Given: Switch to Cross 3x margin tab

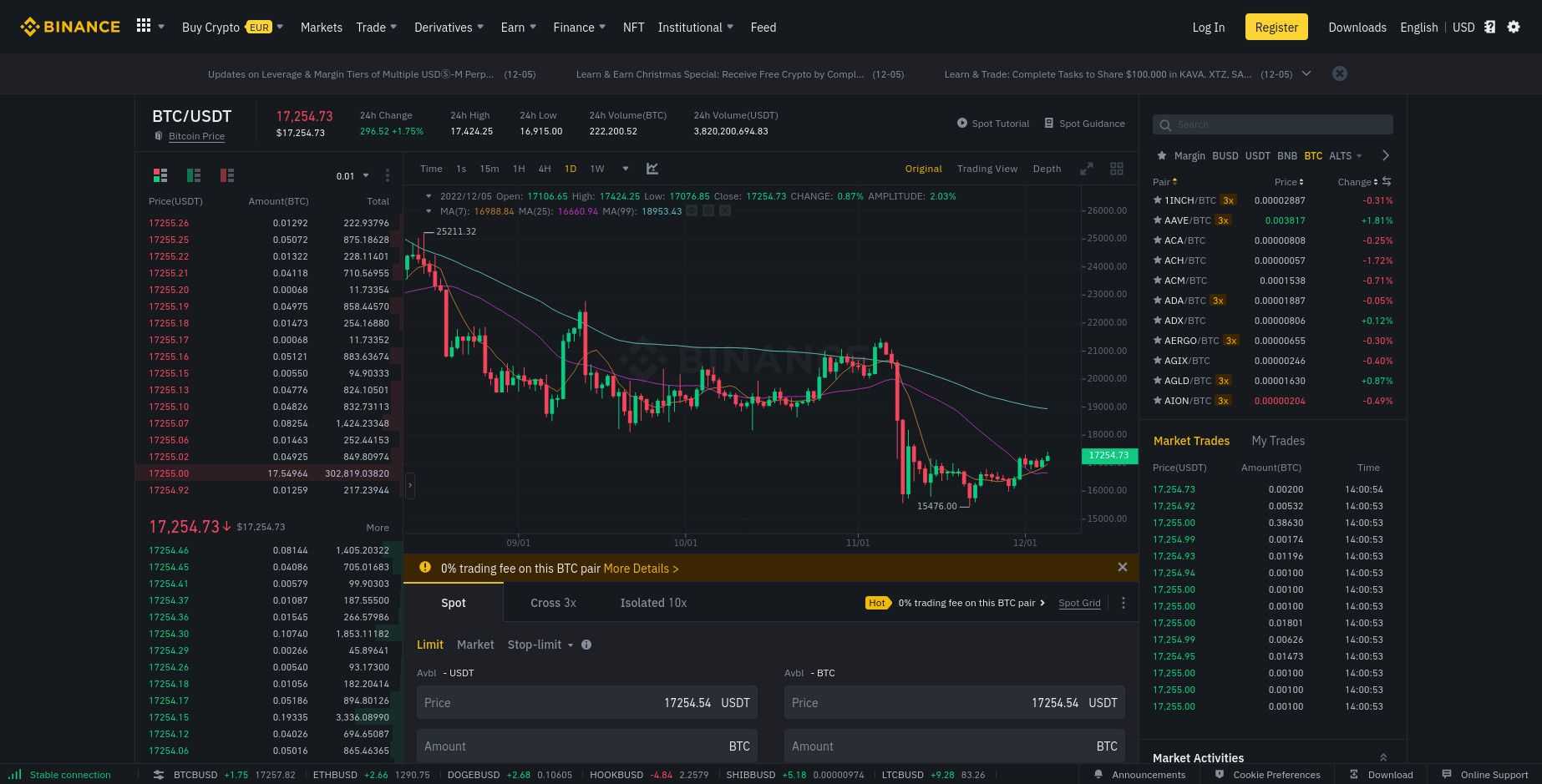Looking at the screenshot, I should [x=553, y=603].
